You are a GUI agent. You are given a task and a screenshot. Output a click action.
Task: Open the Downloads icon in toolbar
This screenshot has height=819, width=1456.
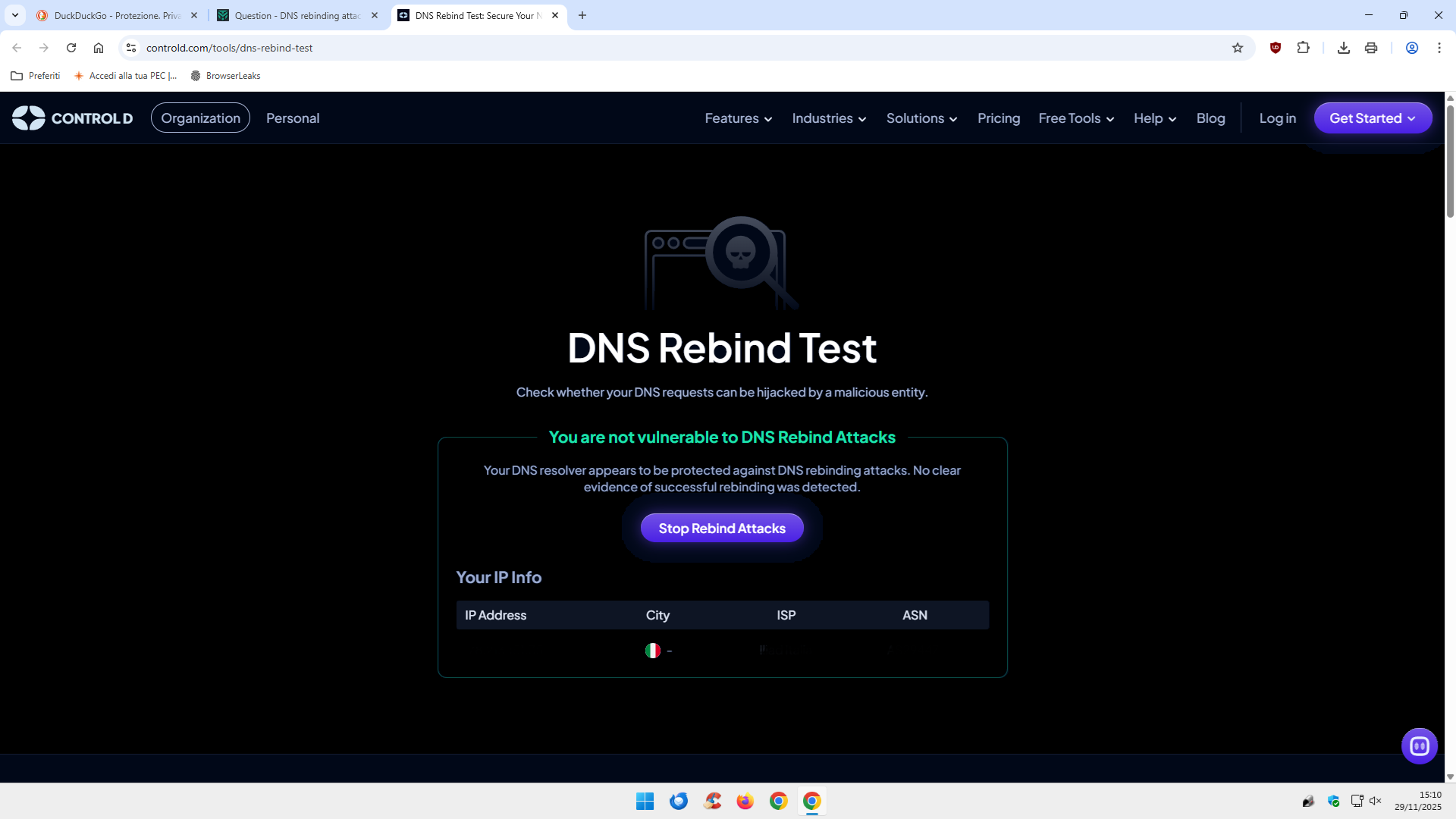(1343, 48)
